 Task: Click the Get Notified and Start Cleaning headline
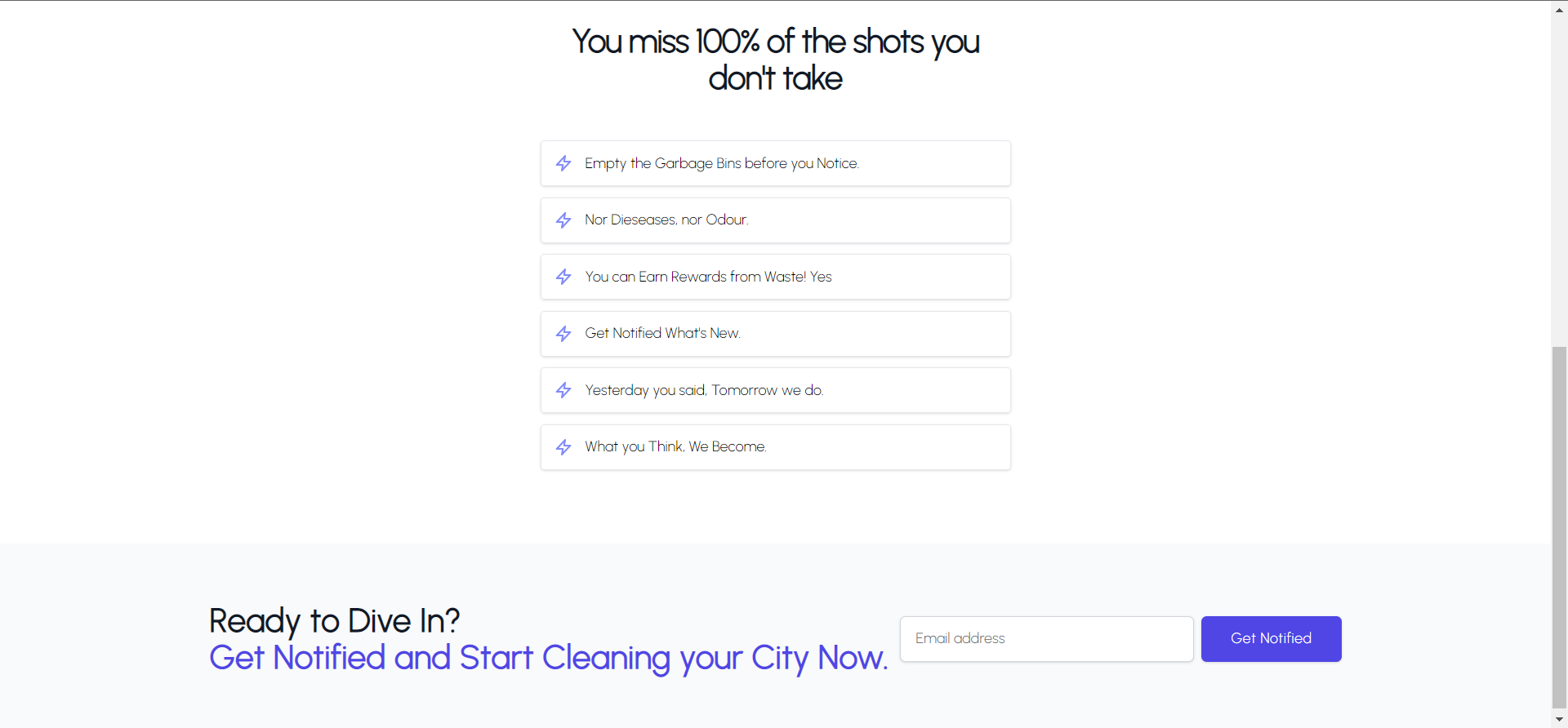coord(548,658)
